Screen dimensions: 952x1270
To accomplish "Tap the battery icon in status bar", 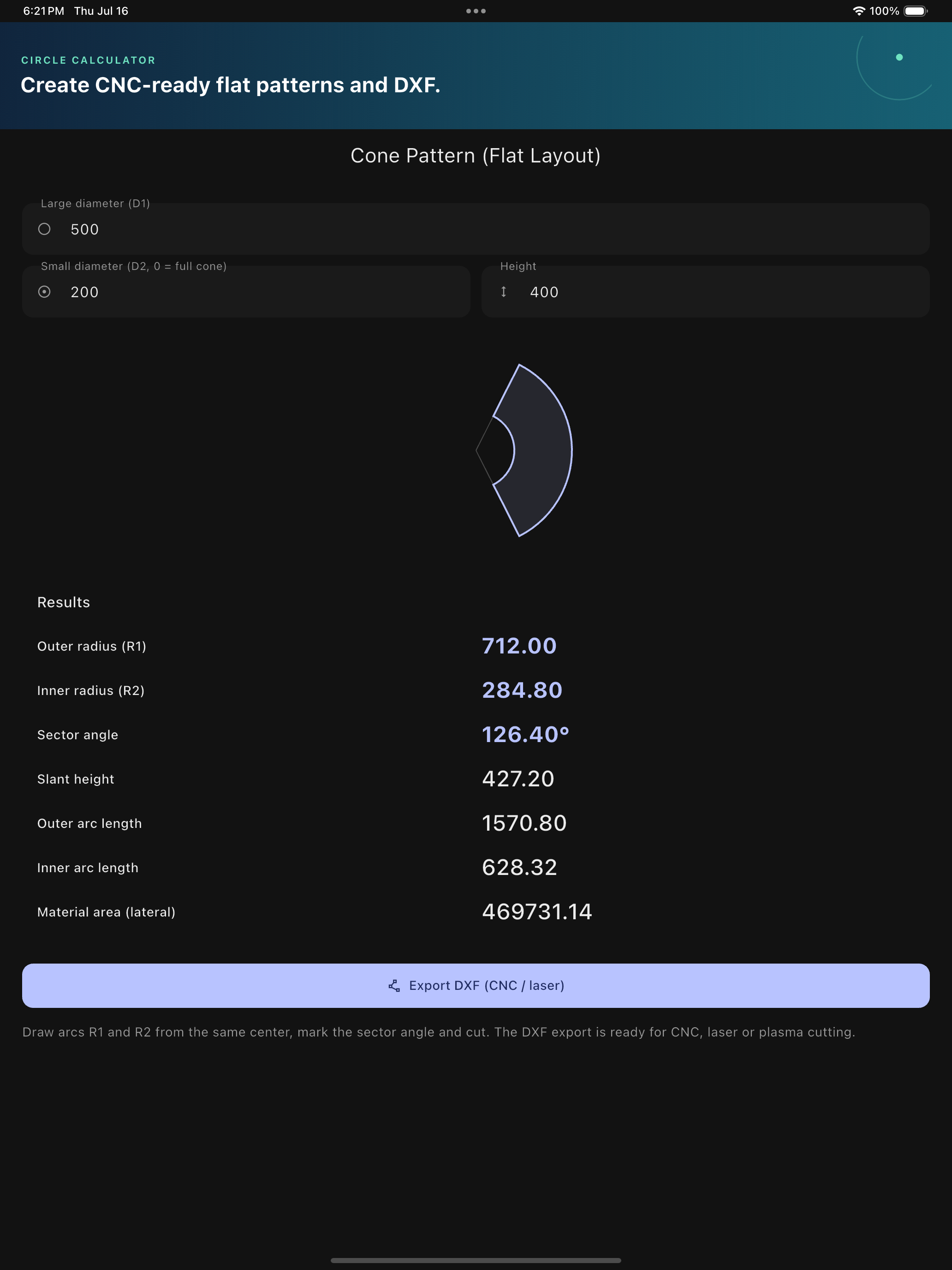I will click(916, 11).
